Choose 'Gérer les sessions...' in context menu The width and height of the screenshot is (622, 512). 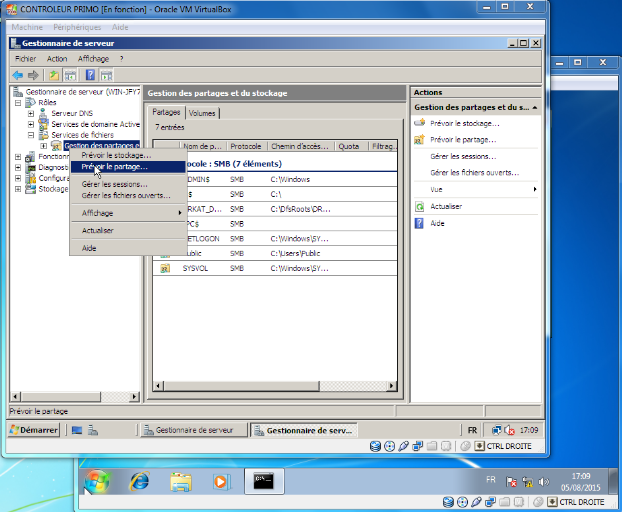pos(114,184)
